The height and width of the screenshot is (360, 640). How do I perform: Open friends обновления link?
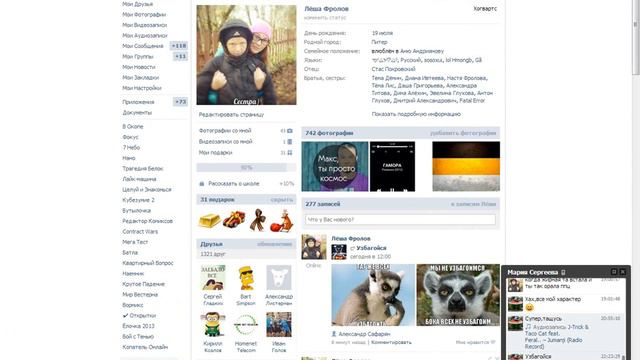(275, 244)
